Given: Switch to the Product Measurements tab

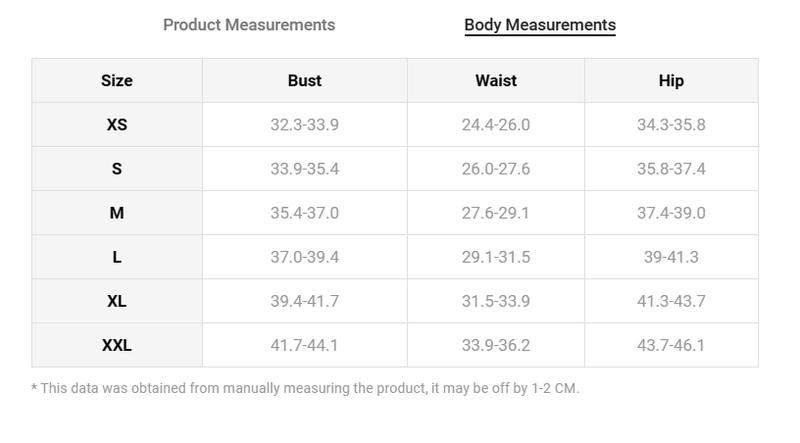Looking at the screenshot, I should (249, 24).
